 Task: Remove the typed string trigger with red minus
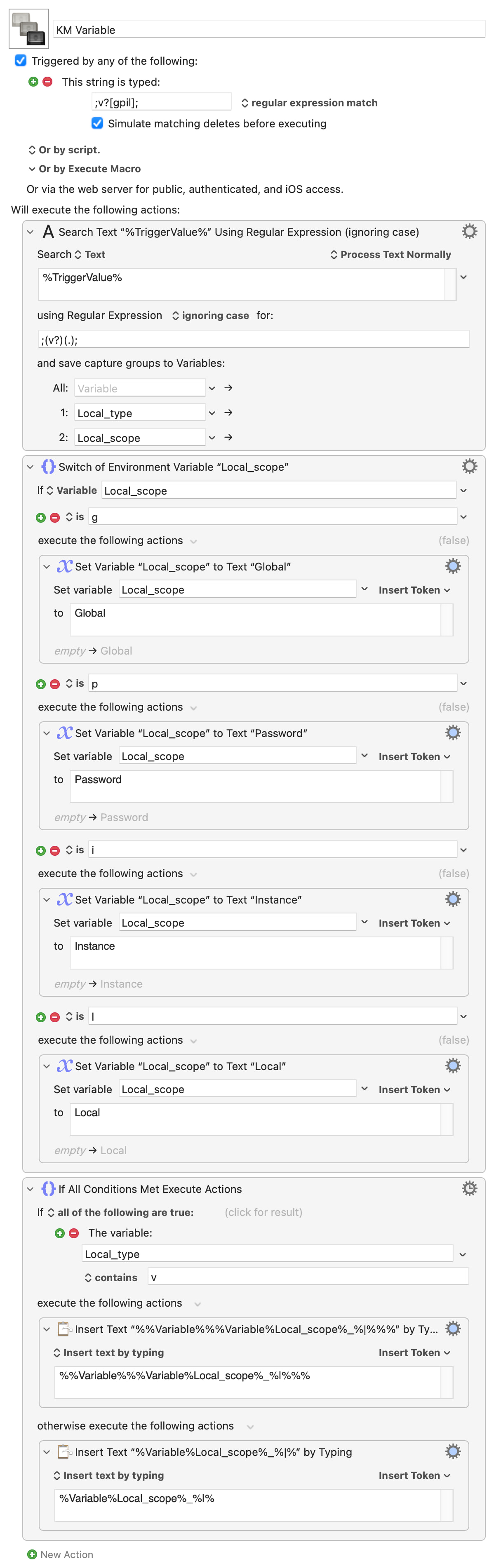point(47,82)
